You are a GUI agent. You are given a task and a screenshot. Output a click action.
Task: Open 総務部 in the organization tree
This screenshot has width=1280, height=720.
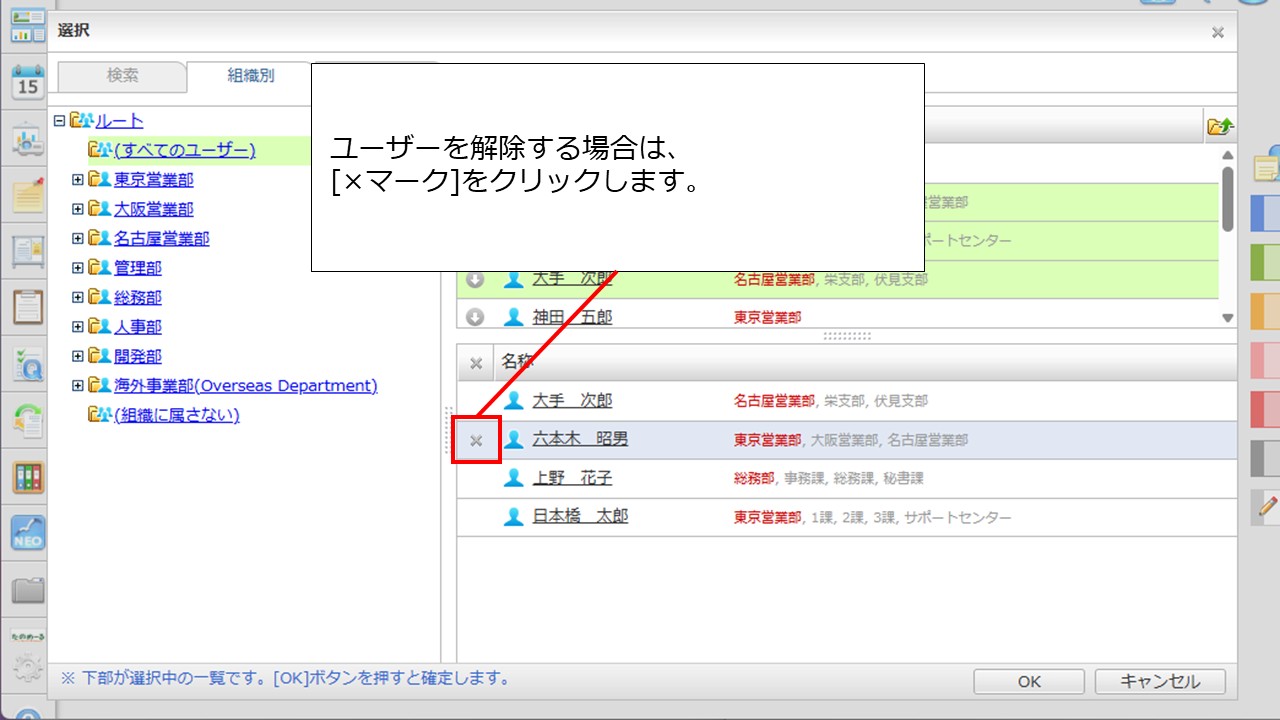click(137, 298)
